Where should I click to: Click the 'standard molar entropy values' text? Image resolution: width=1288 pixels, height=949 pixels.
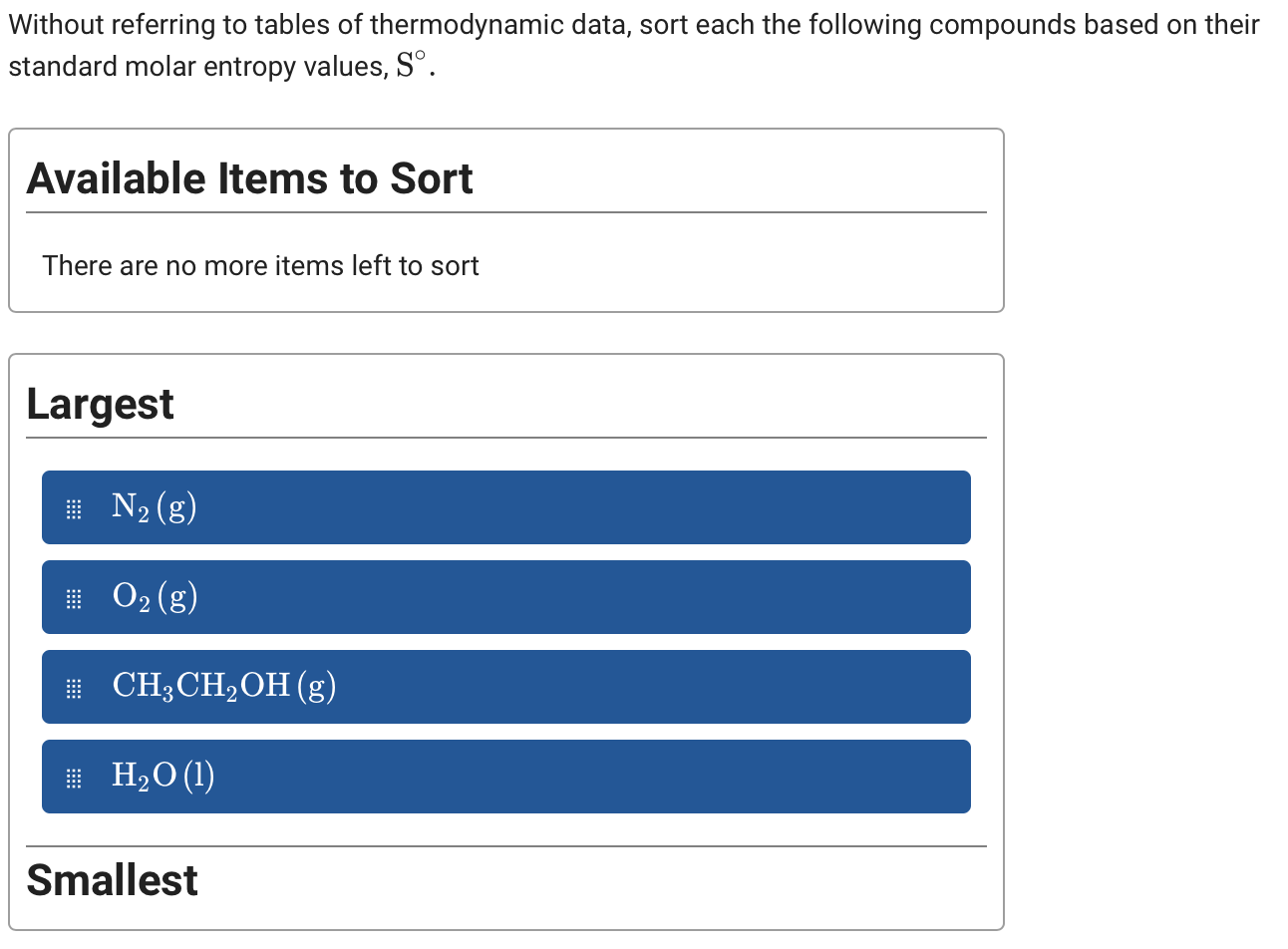(x=197, y=67)
